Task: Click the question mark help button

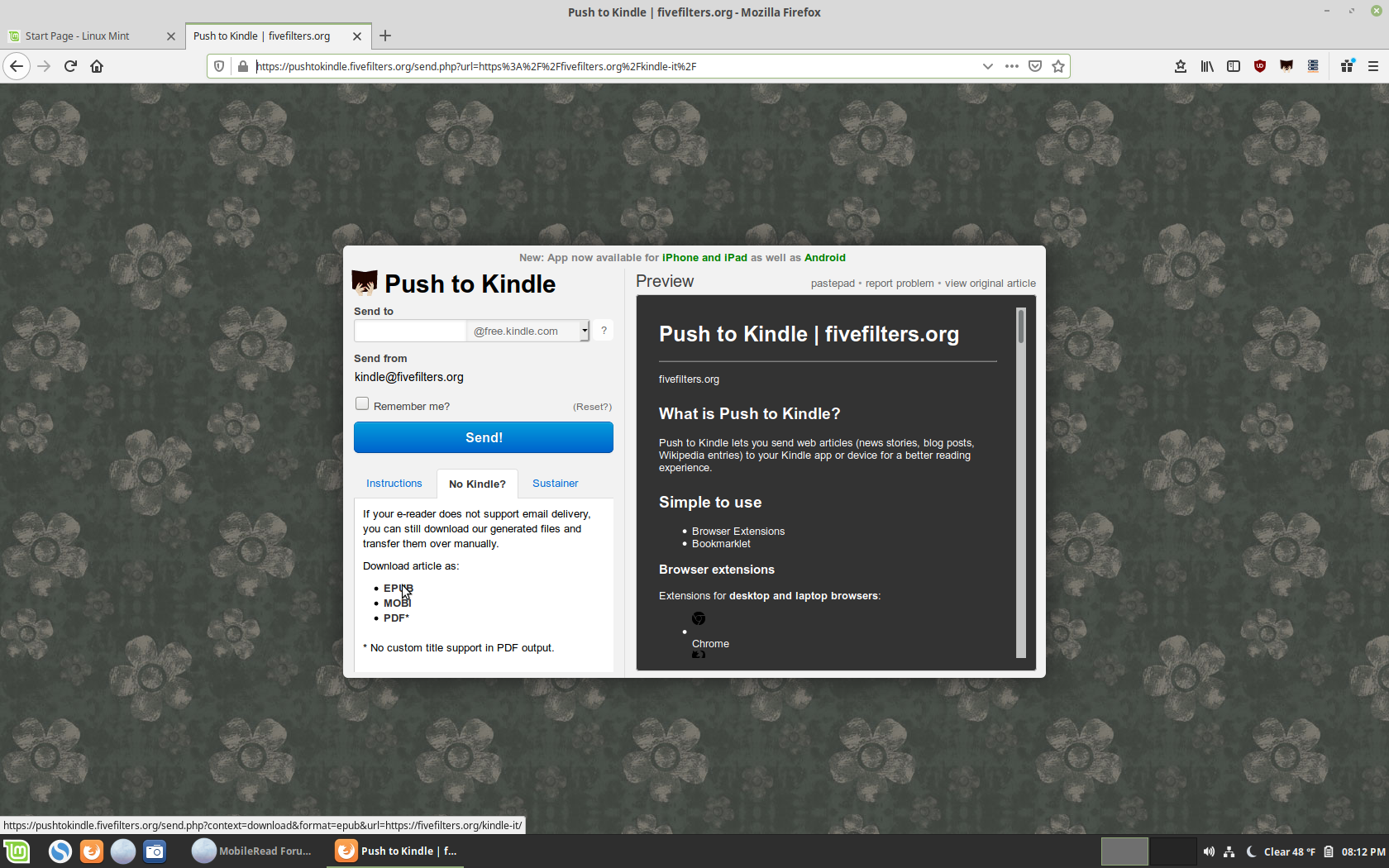Action: (604, 331)
